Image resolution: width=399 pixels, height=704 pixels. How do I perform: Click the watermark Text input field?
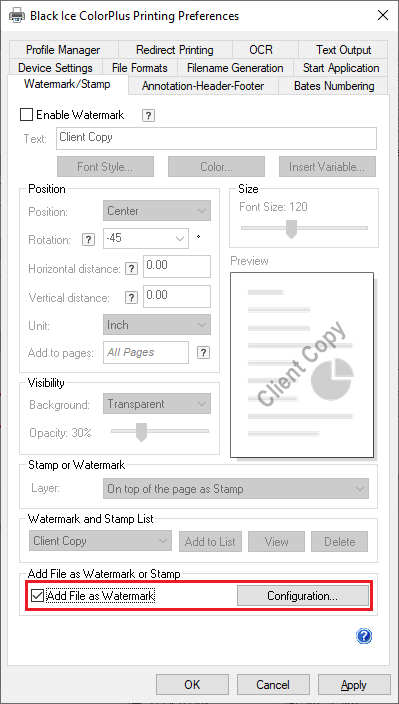216,138
